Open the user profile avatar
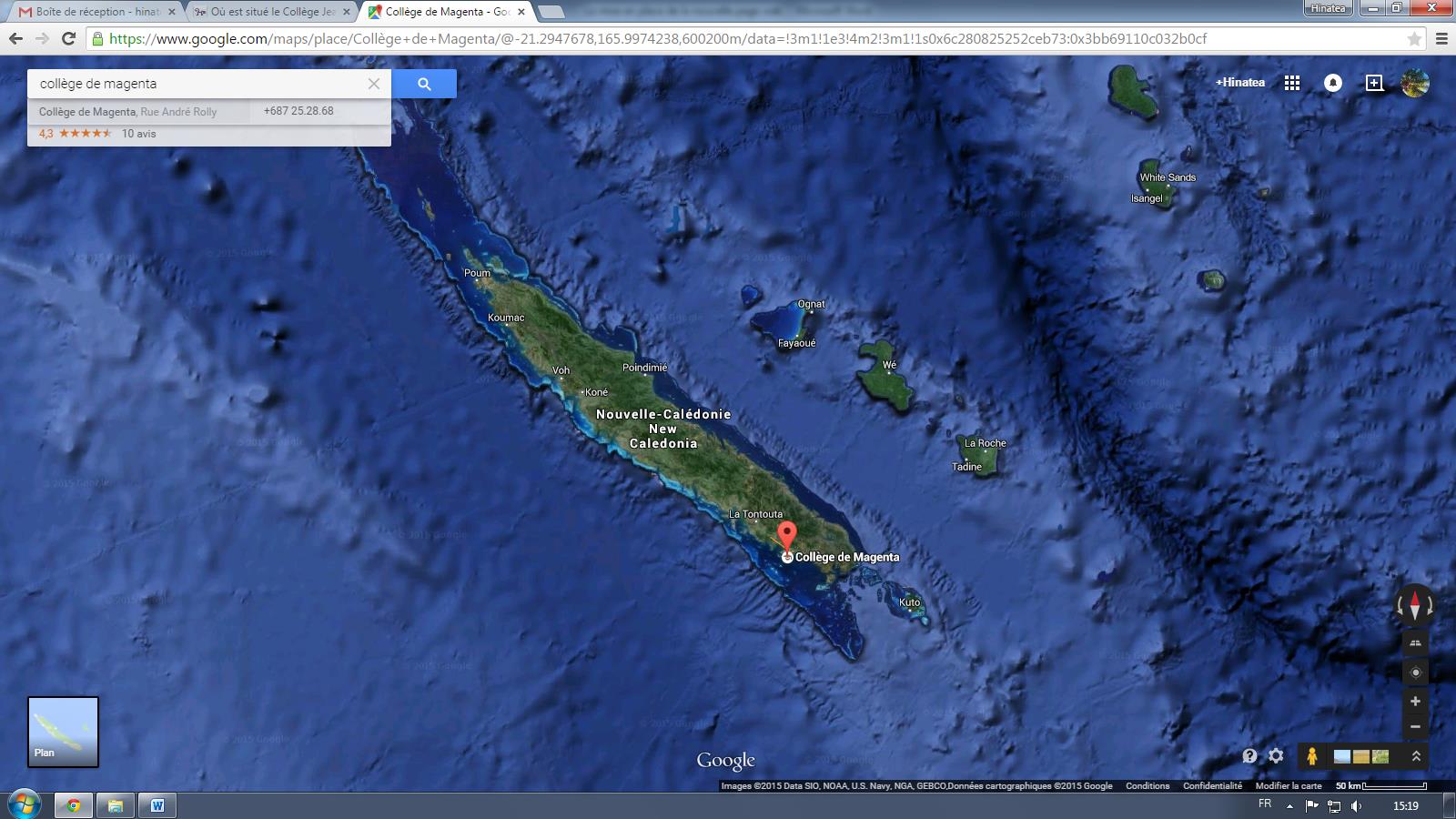The height and width of the screenshot is (819, 1456). (1414, 83)
